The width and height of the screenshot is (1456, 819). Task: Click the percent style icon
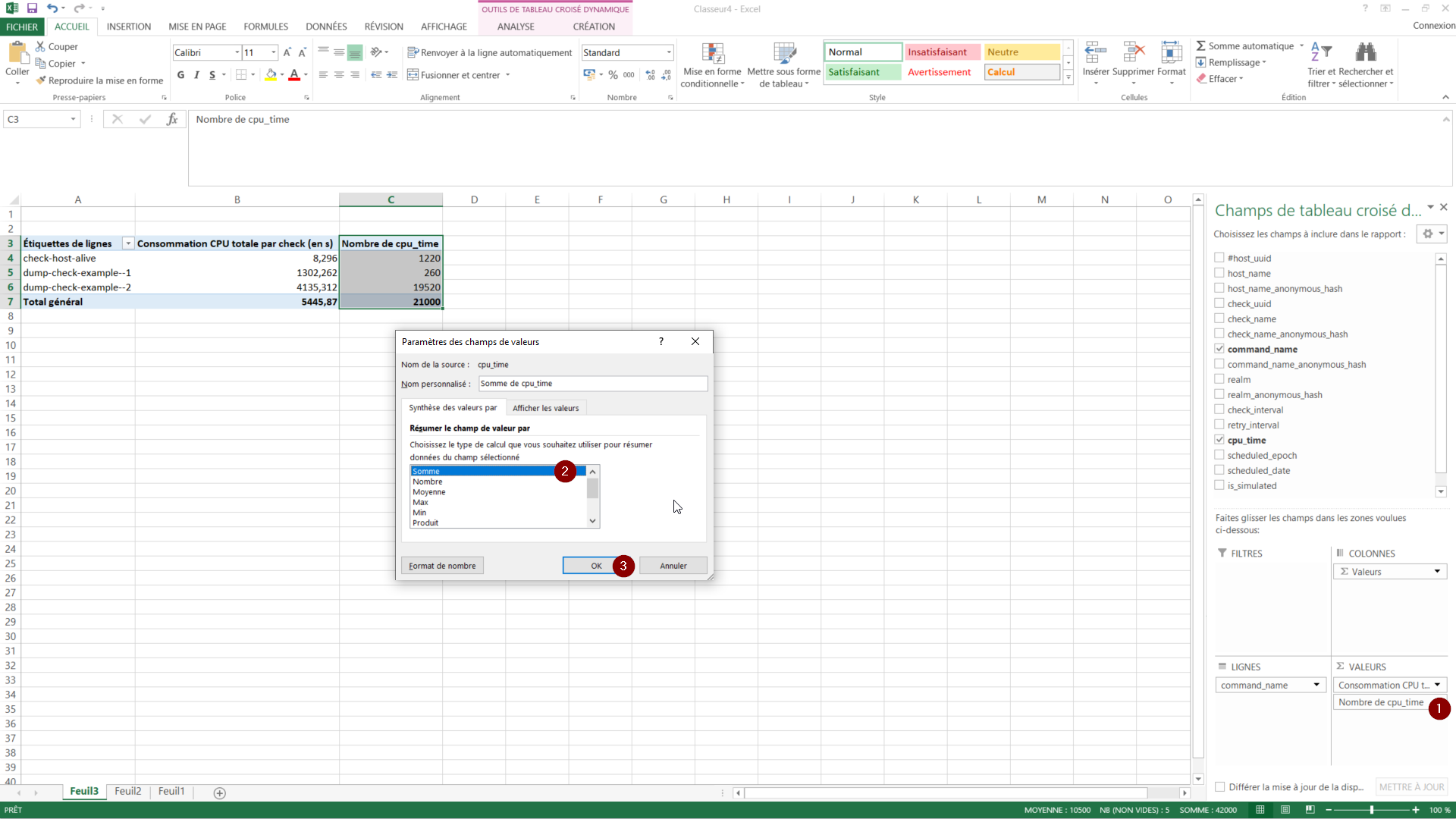[613, 75]
